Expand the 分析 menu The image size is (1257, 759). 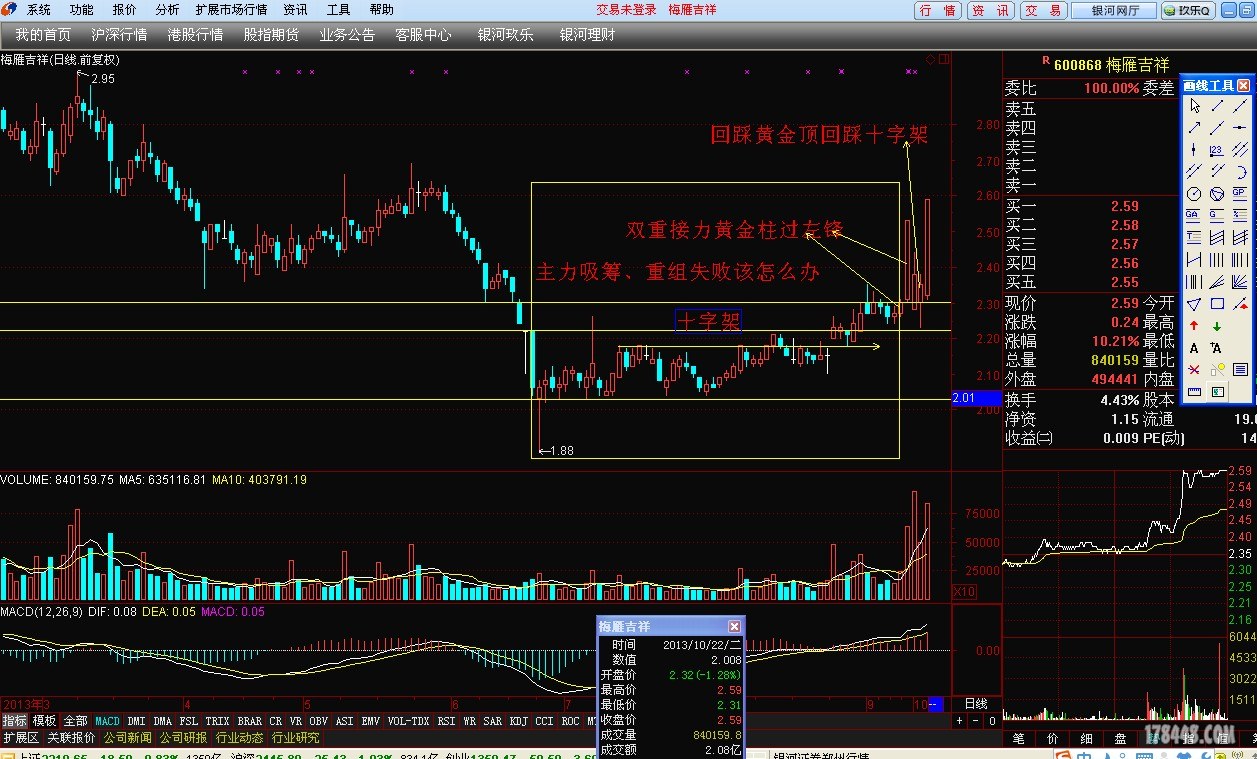(168, 10)
